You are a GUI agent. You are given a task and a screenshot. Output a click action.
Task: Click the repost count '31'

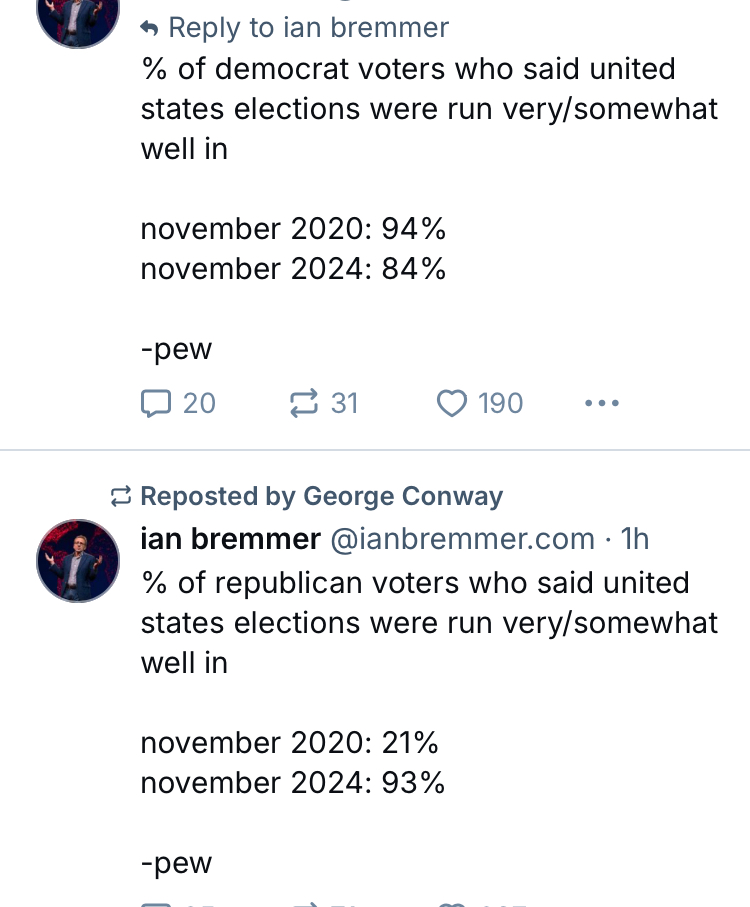(x=344, y=403)
